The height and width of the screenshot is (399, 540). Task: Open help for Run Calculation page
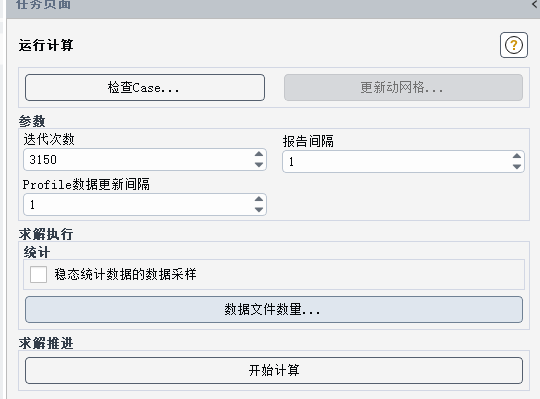pos(513,45)
